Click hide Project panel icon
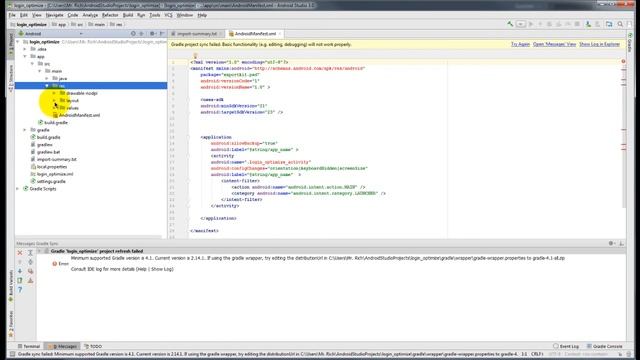The image size is (640, 360). 162,33
